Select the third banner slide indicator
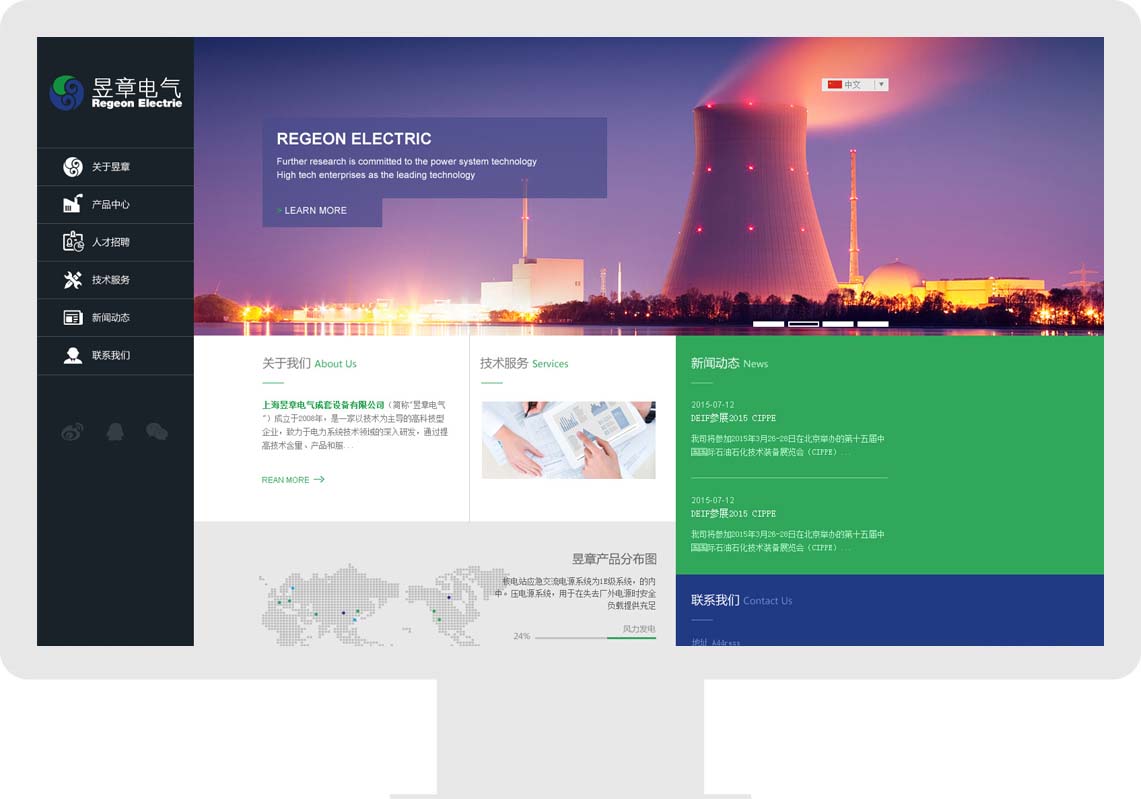Image resolution: width=1141 pixels, height=799 pixels. point(838,324)
